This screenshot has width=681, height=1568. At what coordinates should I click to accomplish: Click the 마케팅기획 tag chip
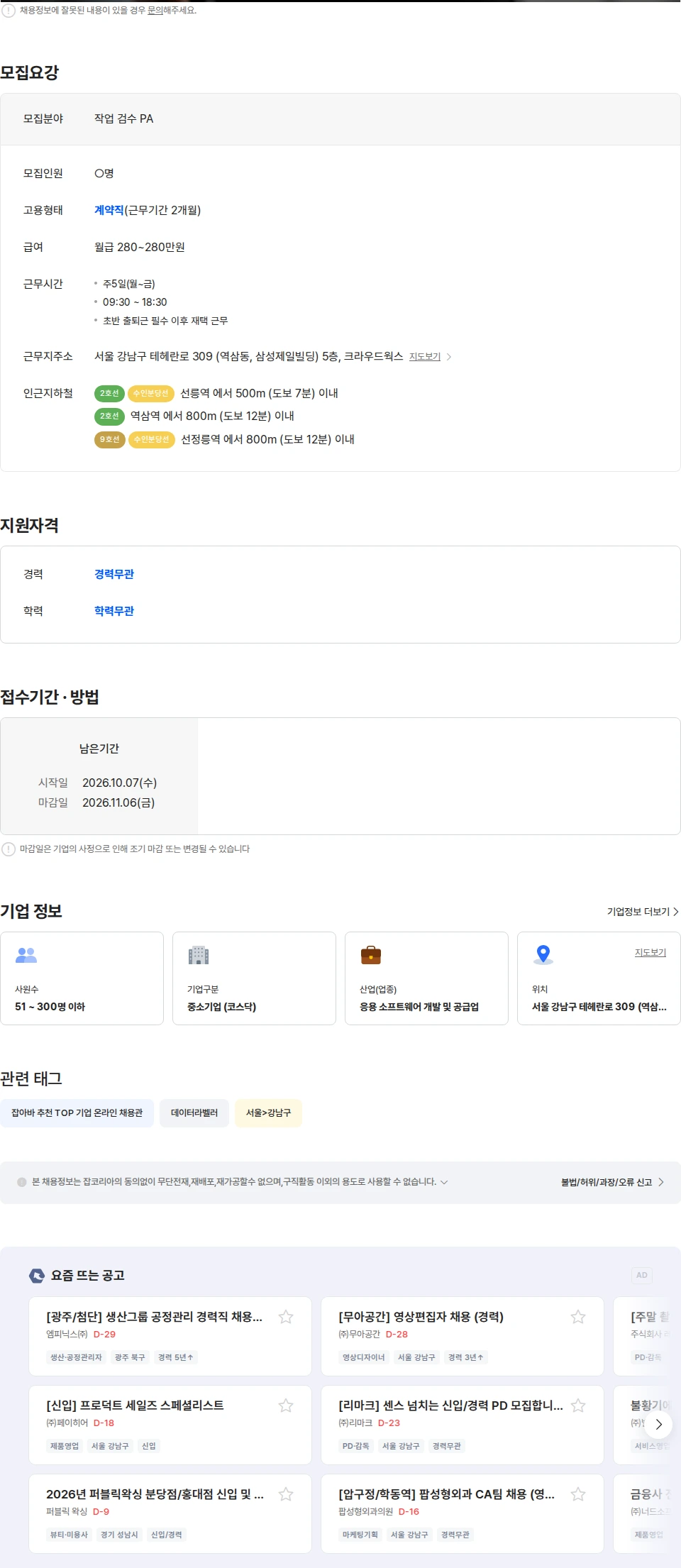coord(360,1535)
